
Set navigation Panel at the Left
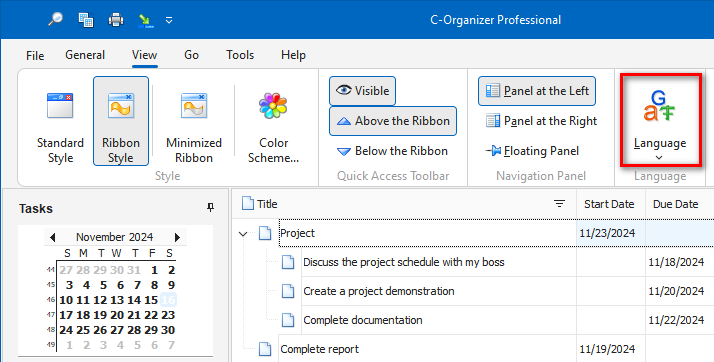pyautogui.click(x=537, y=91)
